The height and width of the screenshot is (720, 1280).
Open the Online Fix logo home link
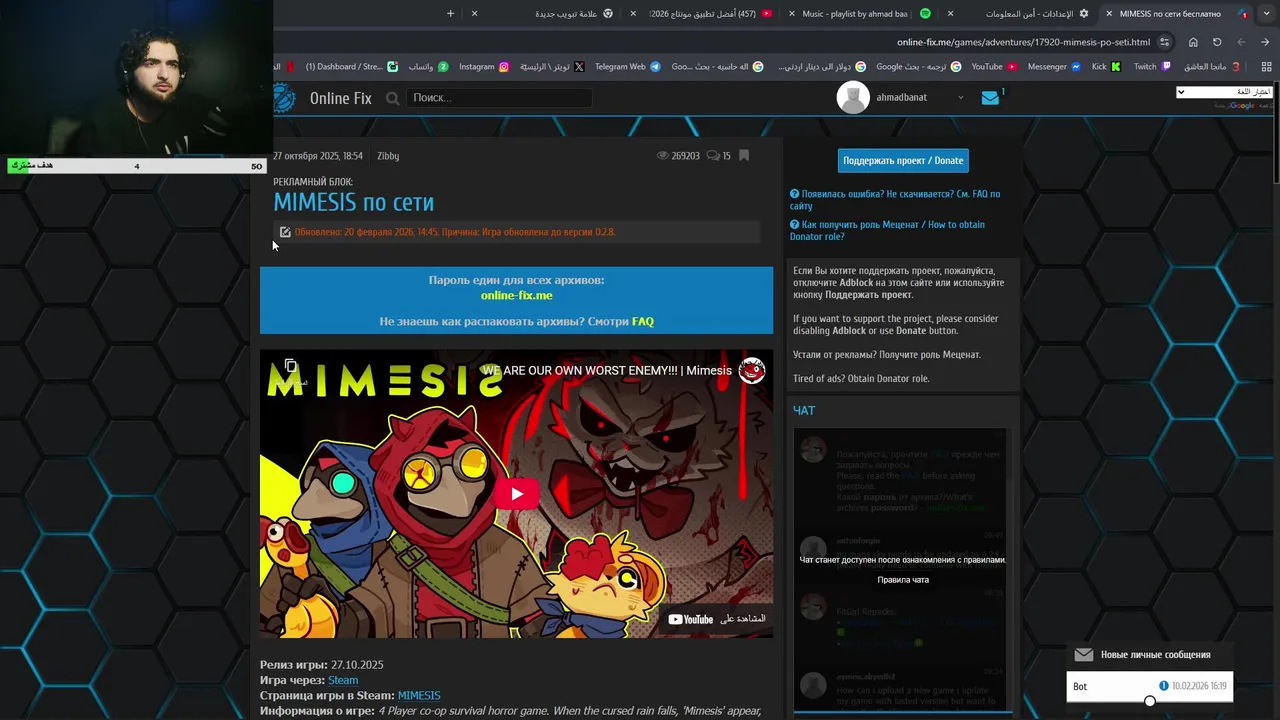[x=323, y=98]
